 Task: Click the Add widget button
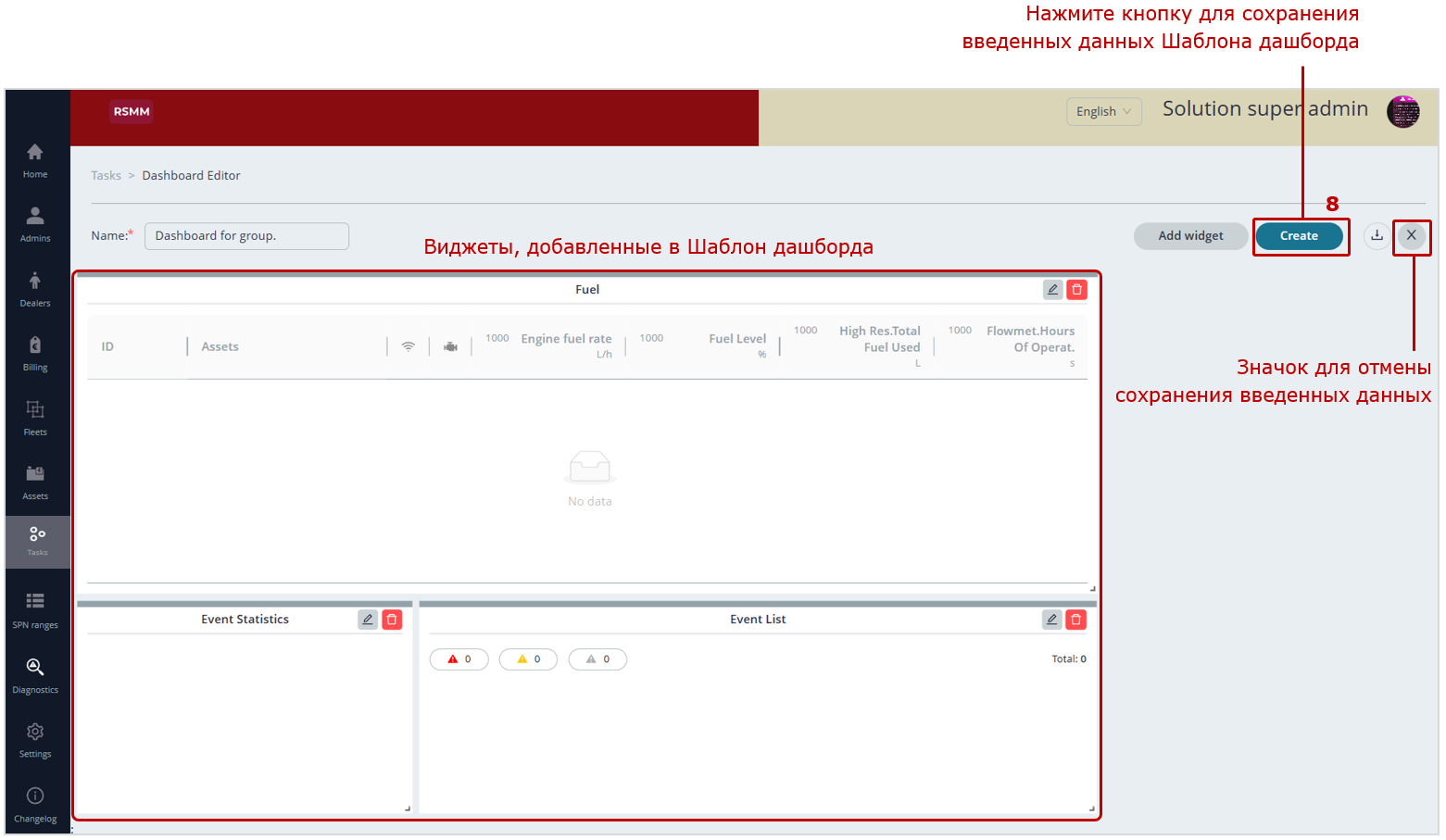1190,236
